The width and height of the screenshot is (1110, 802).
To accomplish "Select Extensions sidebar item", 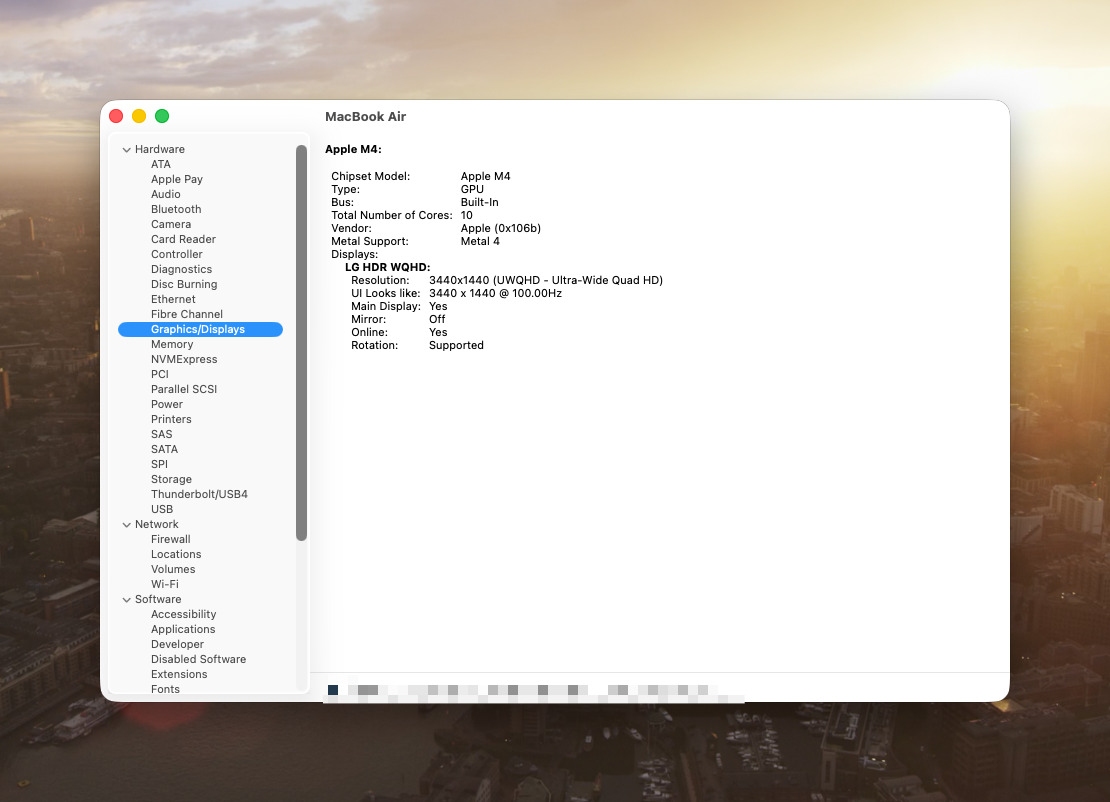I will point(179,674).
